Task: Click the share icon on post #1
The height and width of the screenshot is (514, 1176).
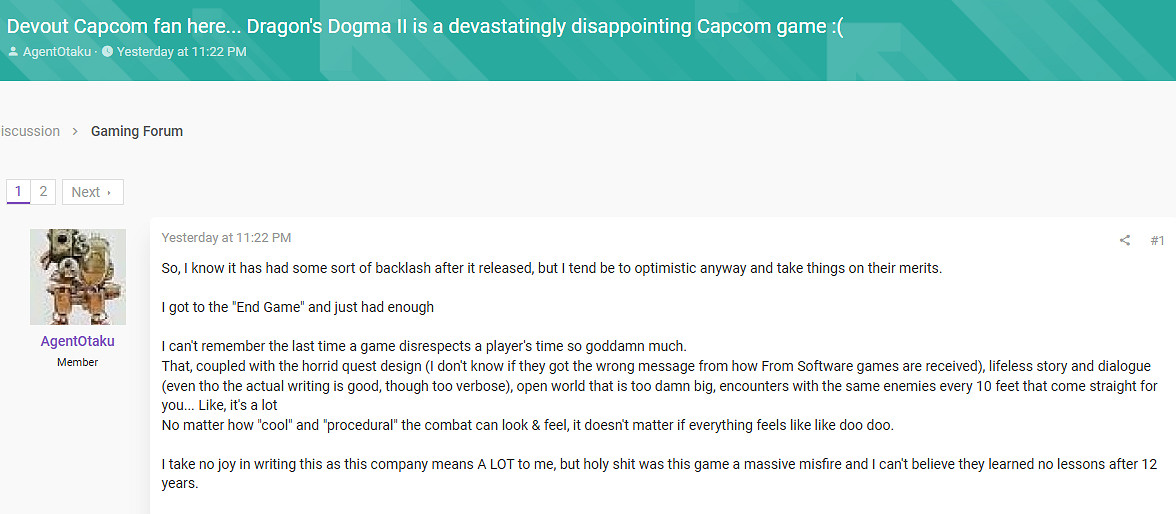Action: pos(1125,240)
